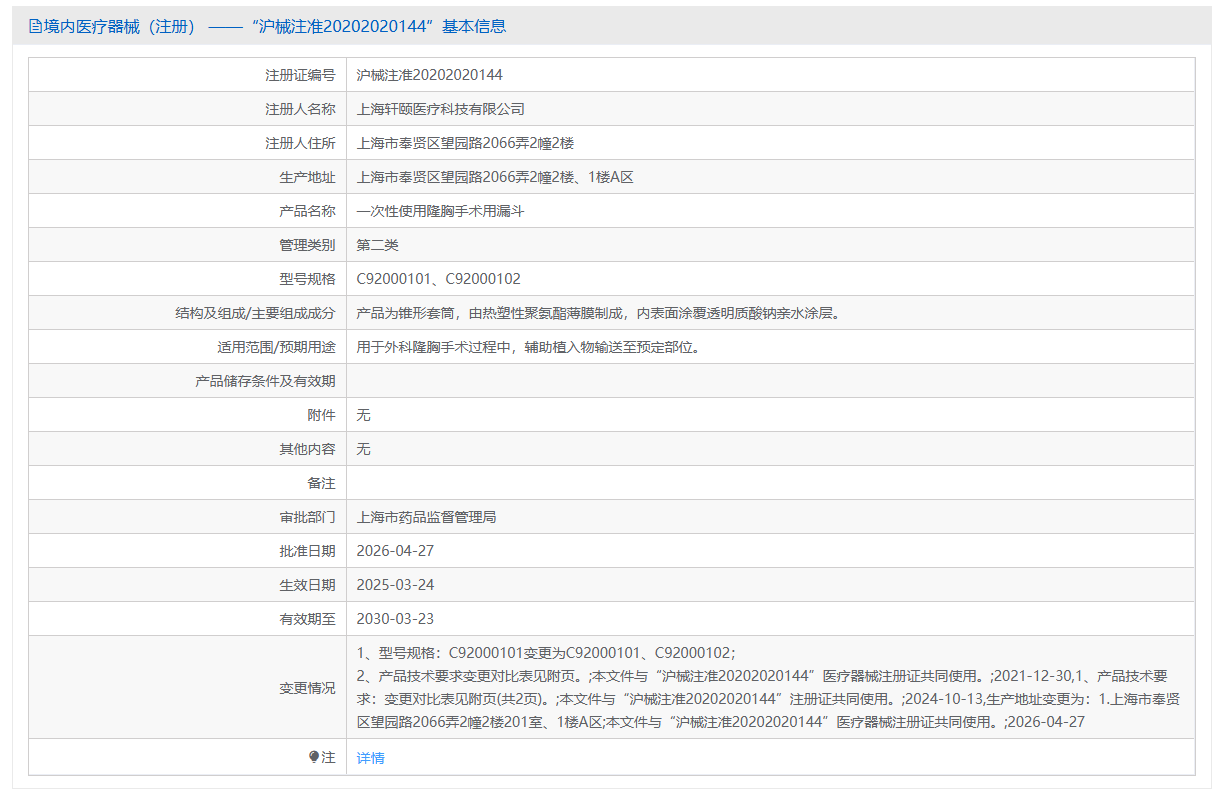Click the 型号规格 label

(x=307, y=279)
